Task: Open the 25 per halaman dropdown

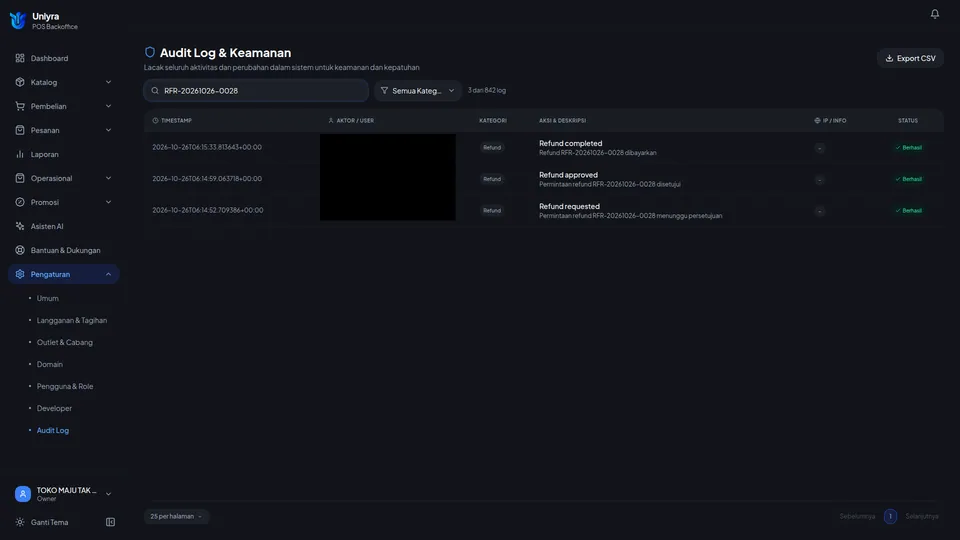Action: click(x=176, y=516)
